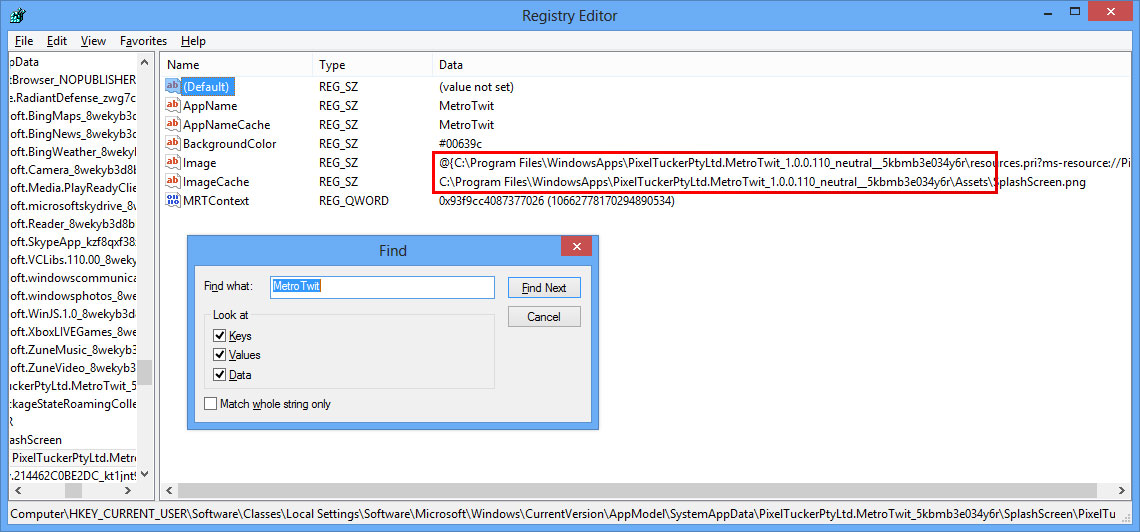
Task: Select the oft.windowscommunica tree key
Action: 74,278
